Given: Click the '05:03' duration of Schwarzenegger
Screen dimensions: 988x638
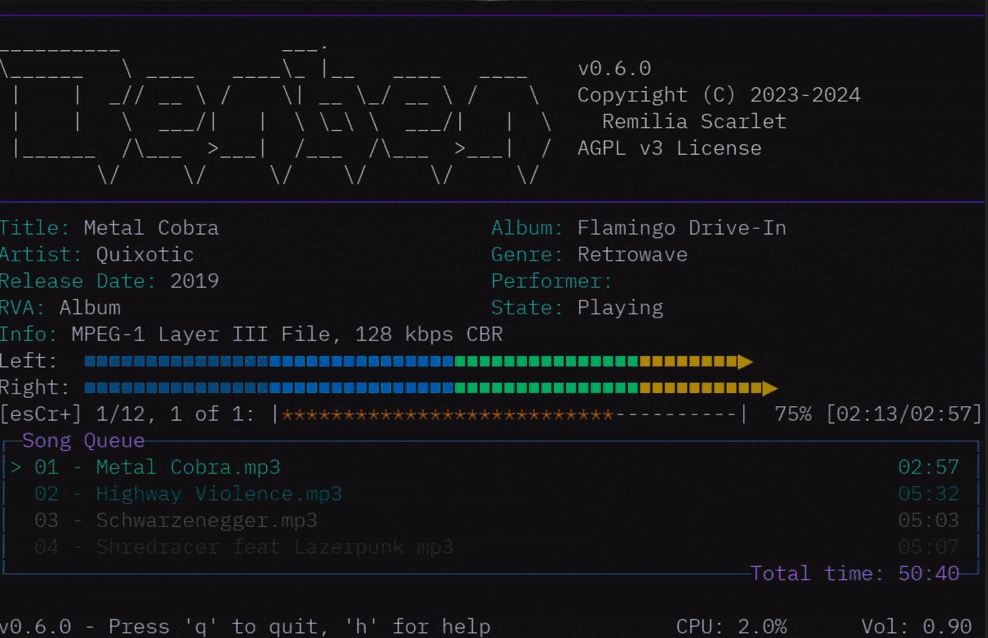Looking at the screenshot, I should tap(928, 520).
